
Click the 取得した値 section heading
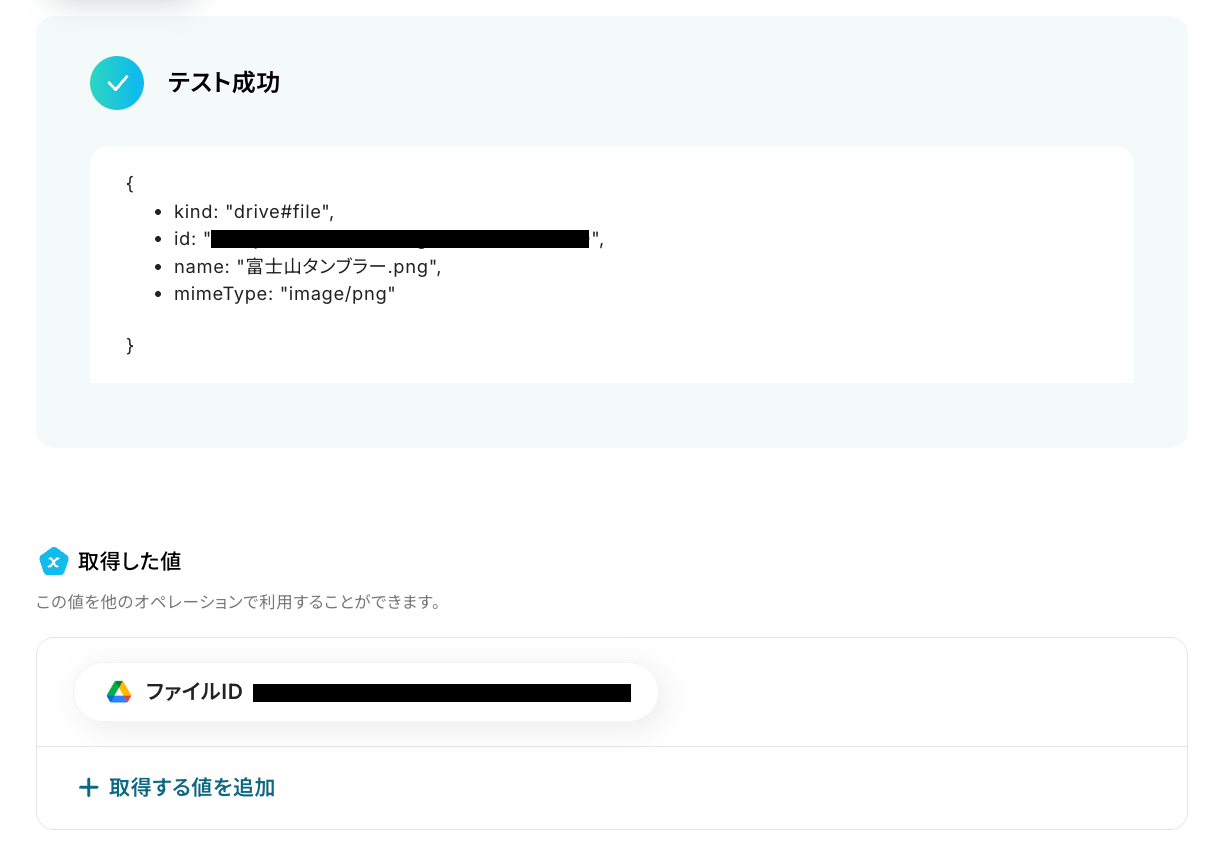click(x=130, y=562)
